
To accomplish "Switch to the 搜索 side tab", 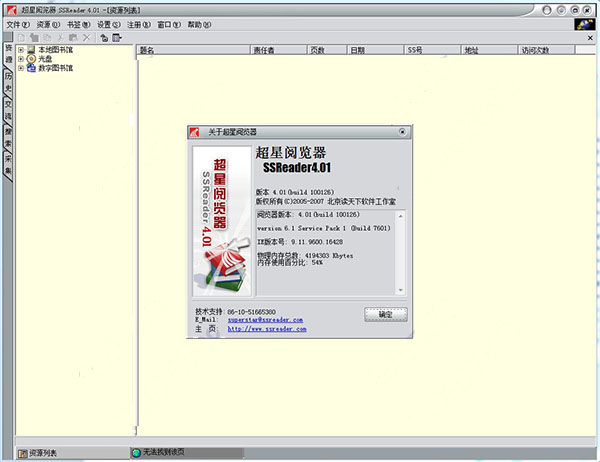I will 8,137.
